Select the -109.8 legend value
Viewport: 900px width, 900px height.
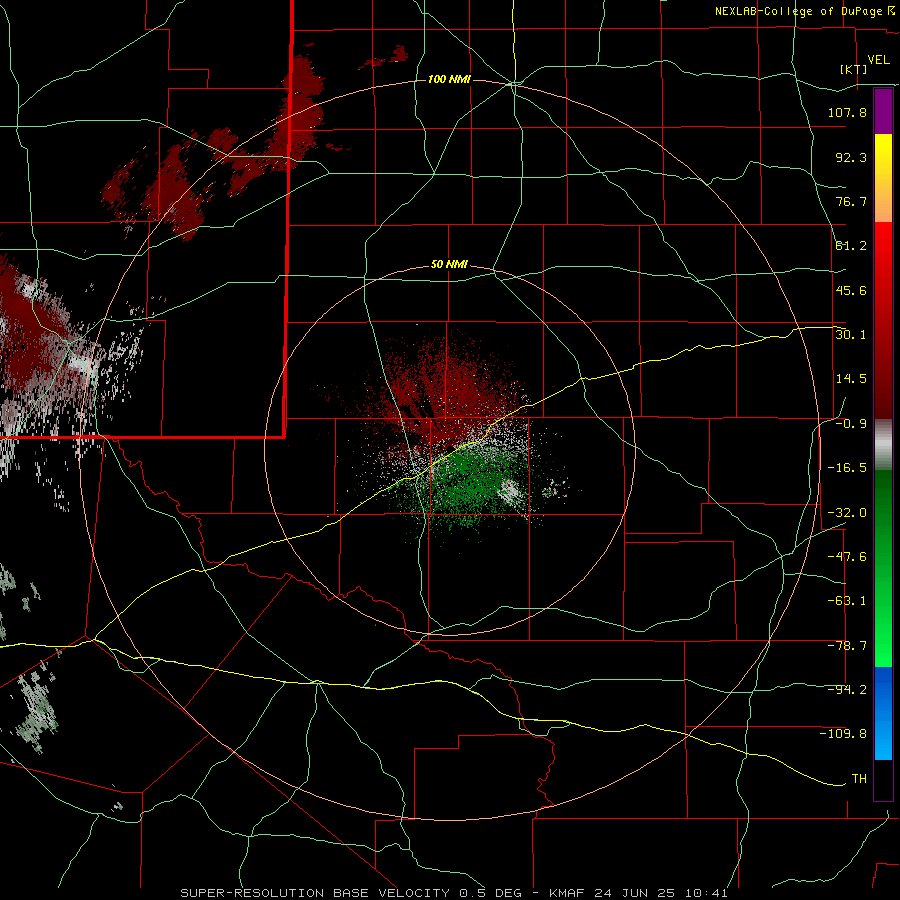pyautogui.click(x=843, y=734)
